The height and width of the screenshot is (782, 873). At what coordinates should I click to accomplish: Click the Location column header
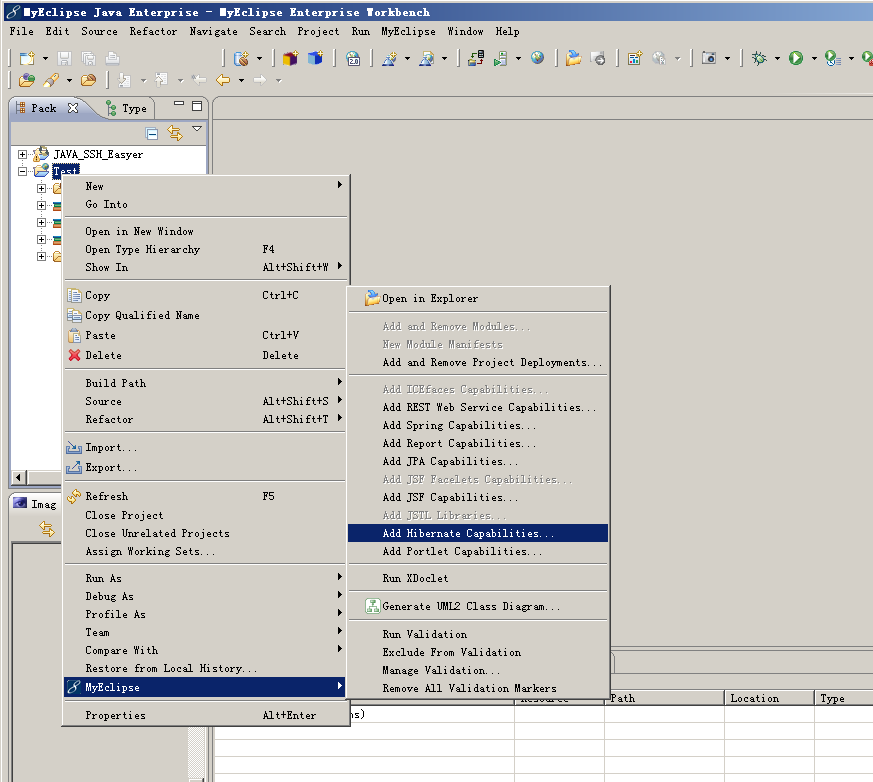coord(754,698)
